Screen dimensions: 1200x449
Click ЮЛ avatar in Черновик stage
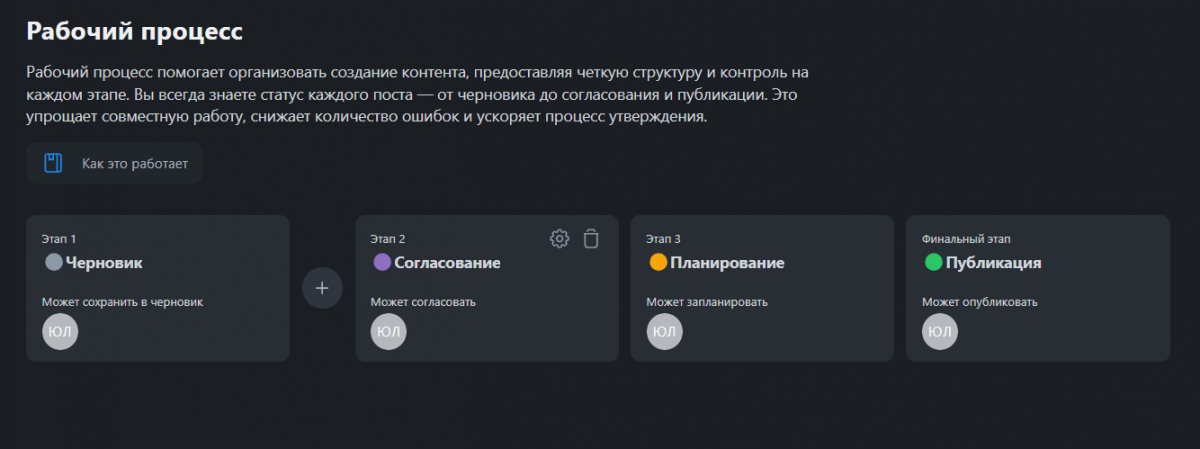(x=60, y=332)
